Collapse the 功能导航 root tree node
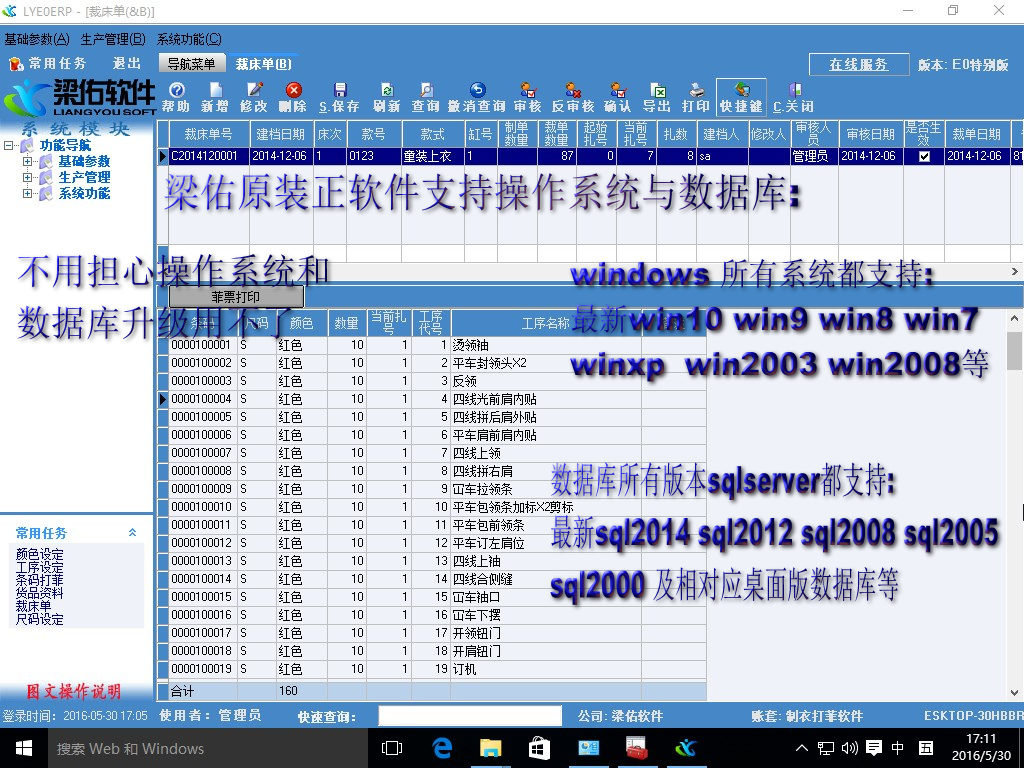The width and height of the screenshot is (1024, 768). click(8, 146)
